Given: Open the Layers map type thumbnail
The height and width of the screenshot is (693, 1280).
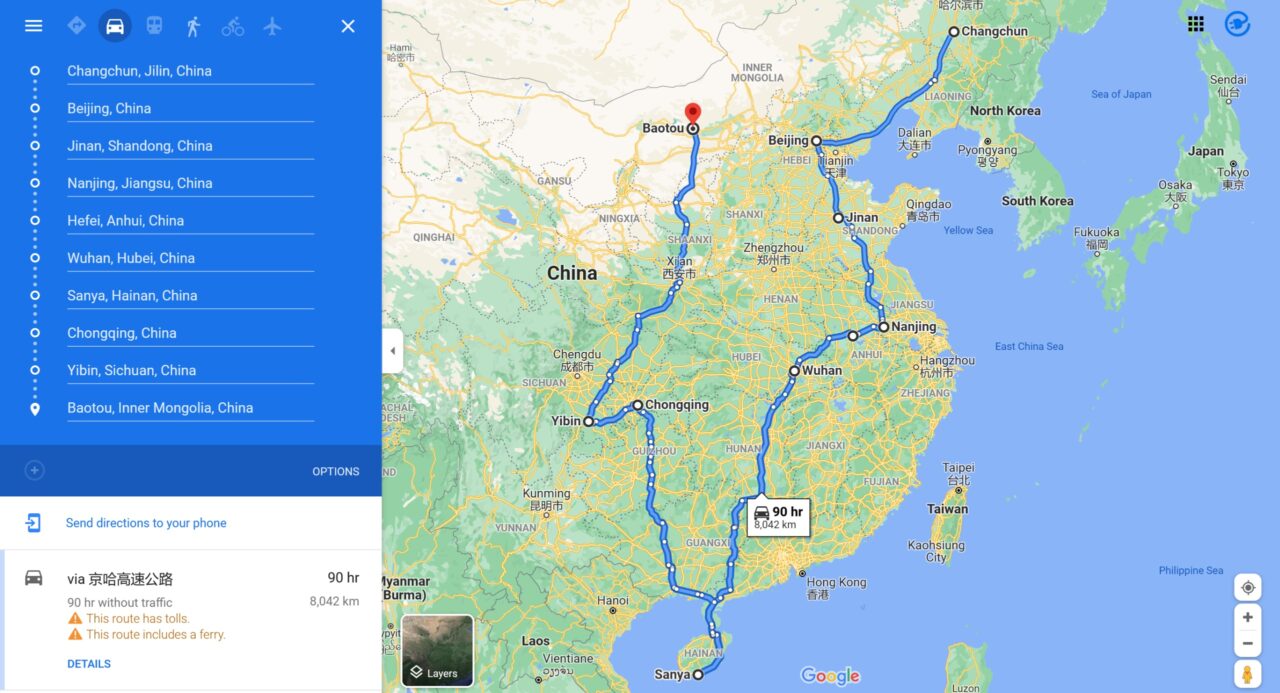Looking at the screenshot, I should pos(438,651).
